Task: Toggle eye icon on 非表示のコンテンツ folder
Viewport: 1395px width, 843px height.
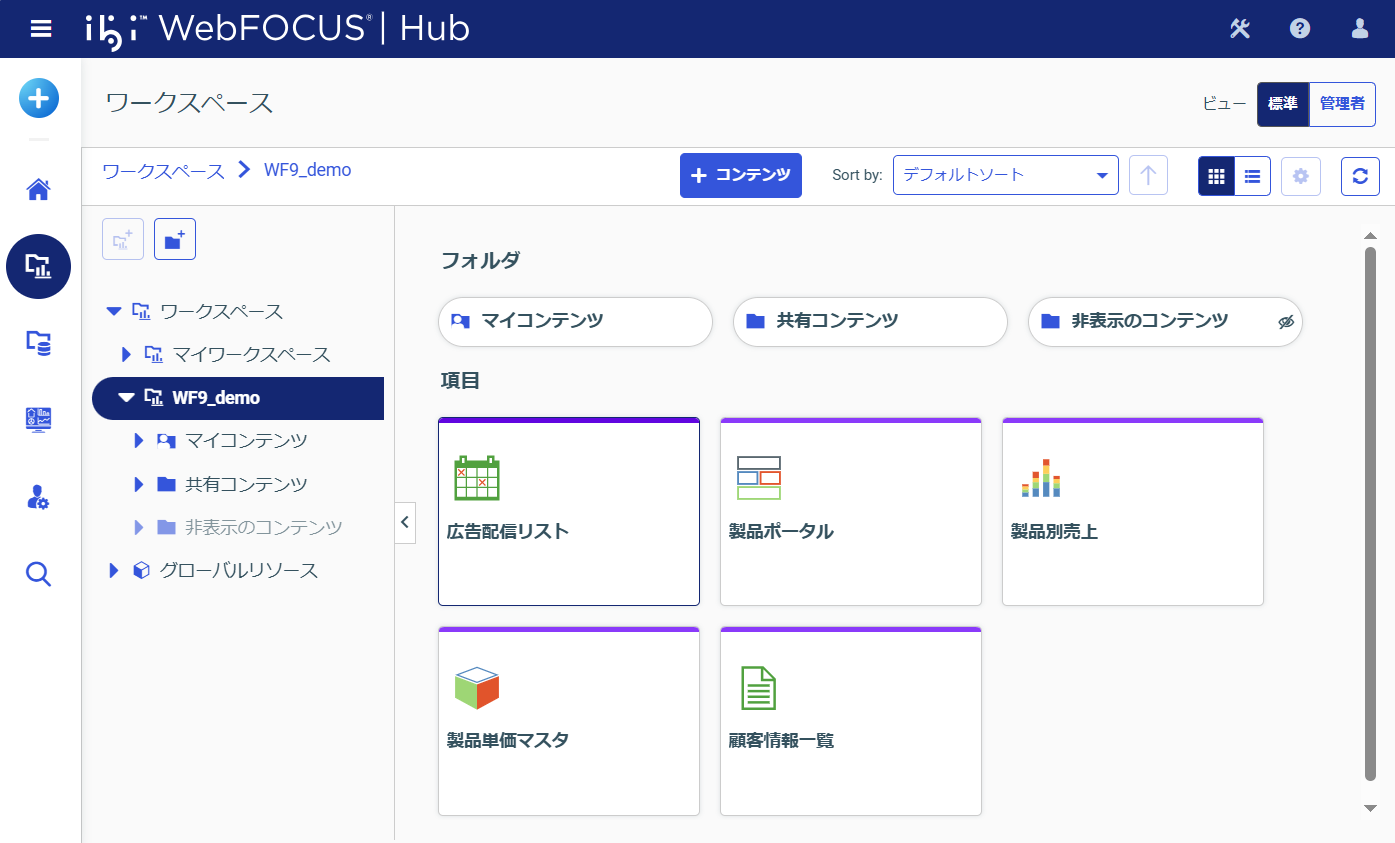Action: [x=1286, y=322]
